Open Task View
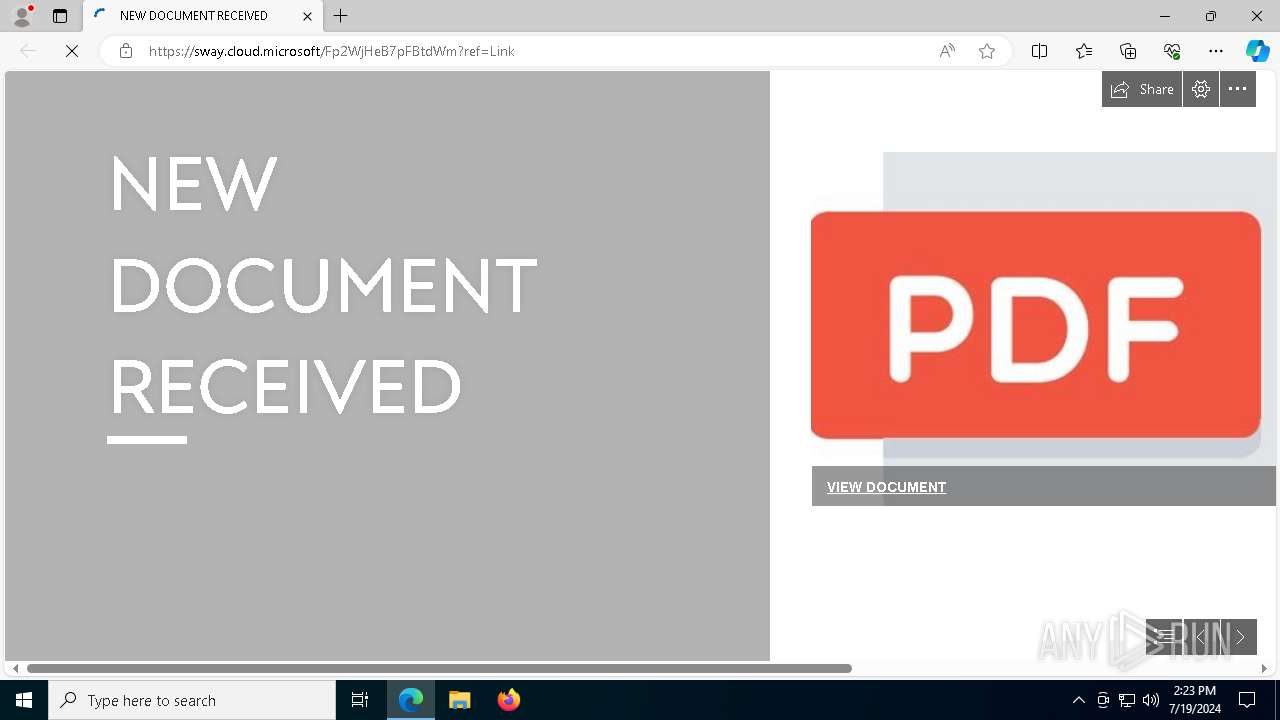 pos(360,700)
